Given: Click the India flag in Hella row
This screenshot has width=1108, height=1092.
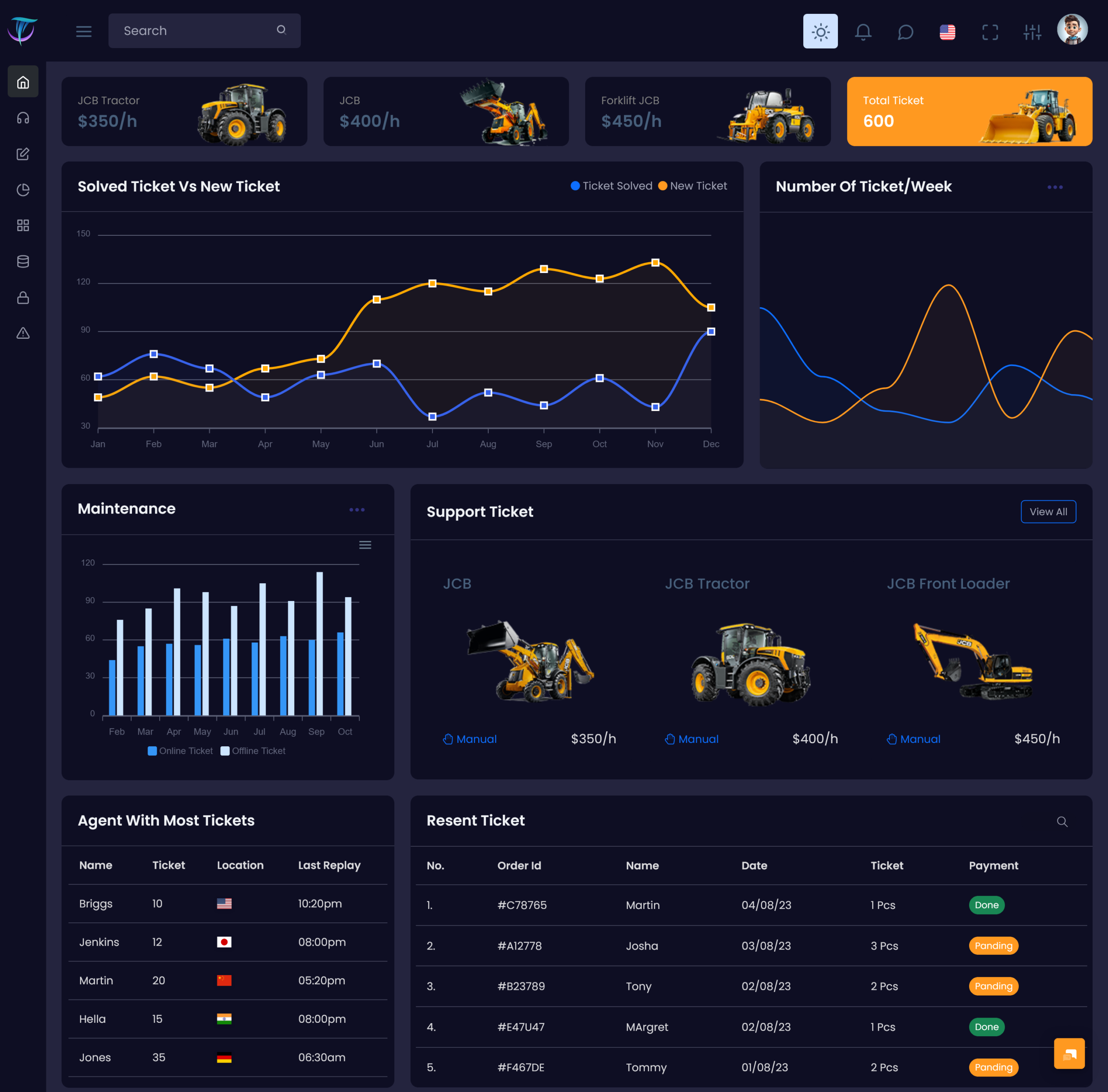Looking at the screenshot, I should [x=224, y=1018].
